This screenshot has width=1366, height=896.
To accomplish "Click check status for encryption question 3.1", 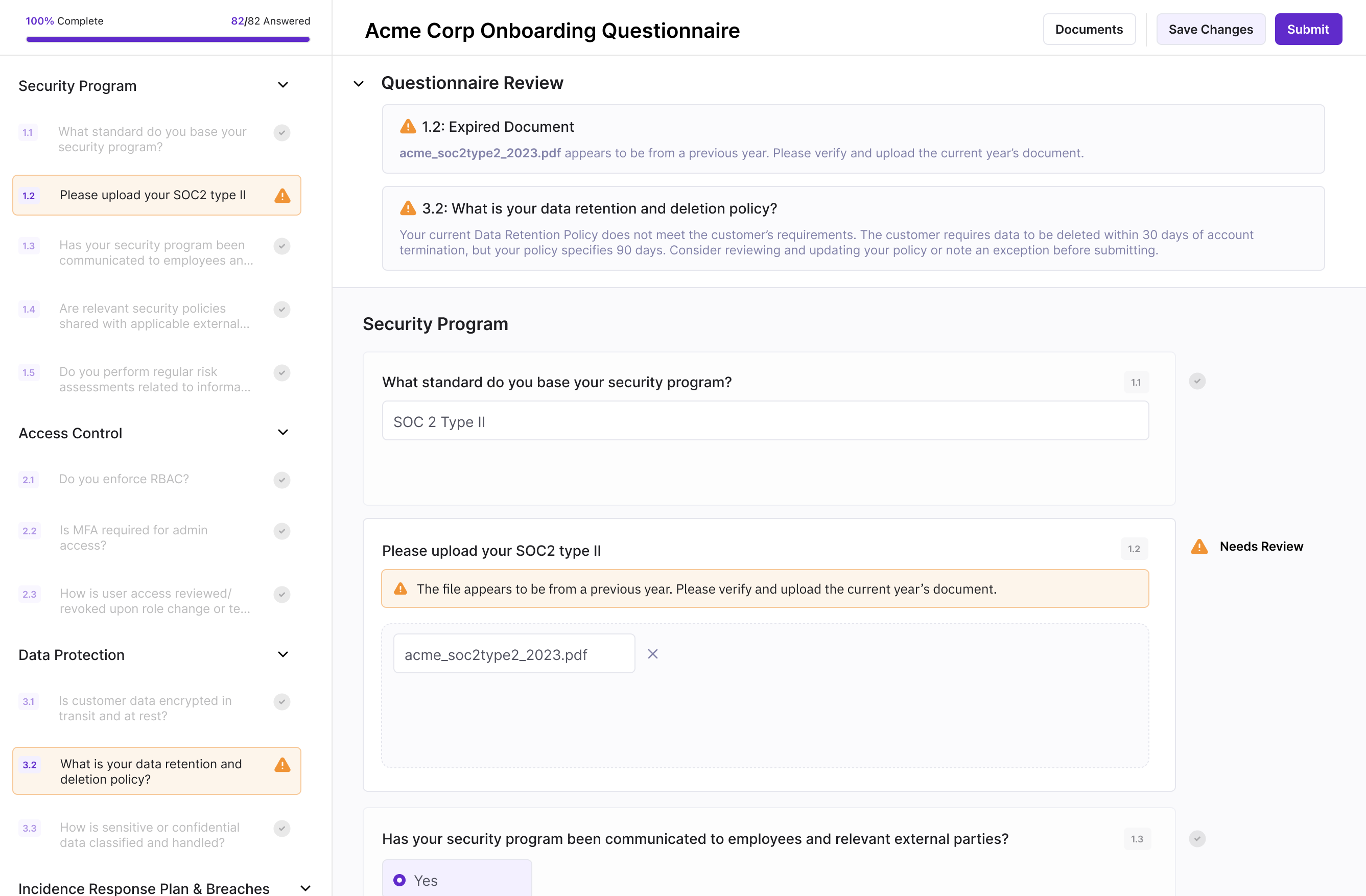I will pos(281,701).
